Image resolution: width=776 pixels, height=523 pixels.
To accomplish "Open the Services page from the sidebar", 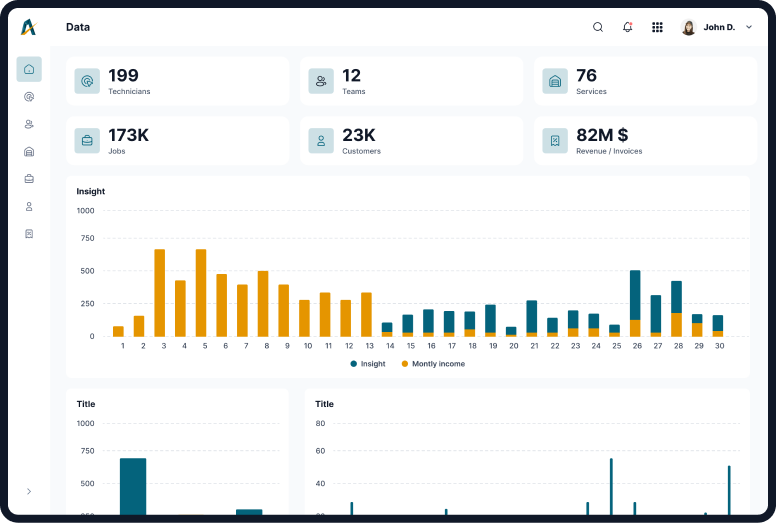I will (29, 151).
